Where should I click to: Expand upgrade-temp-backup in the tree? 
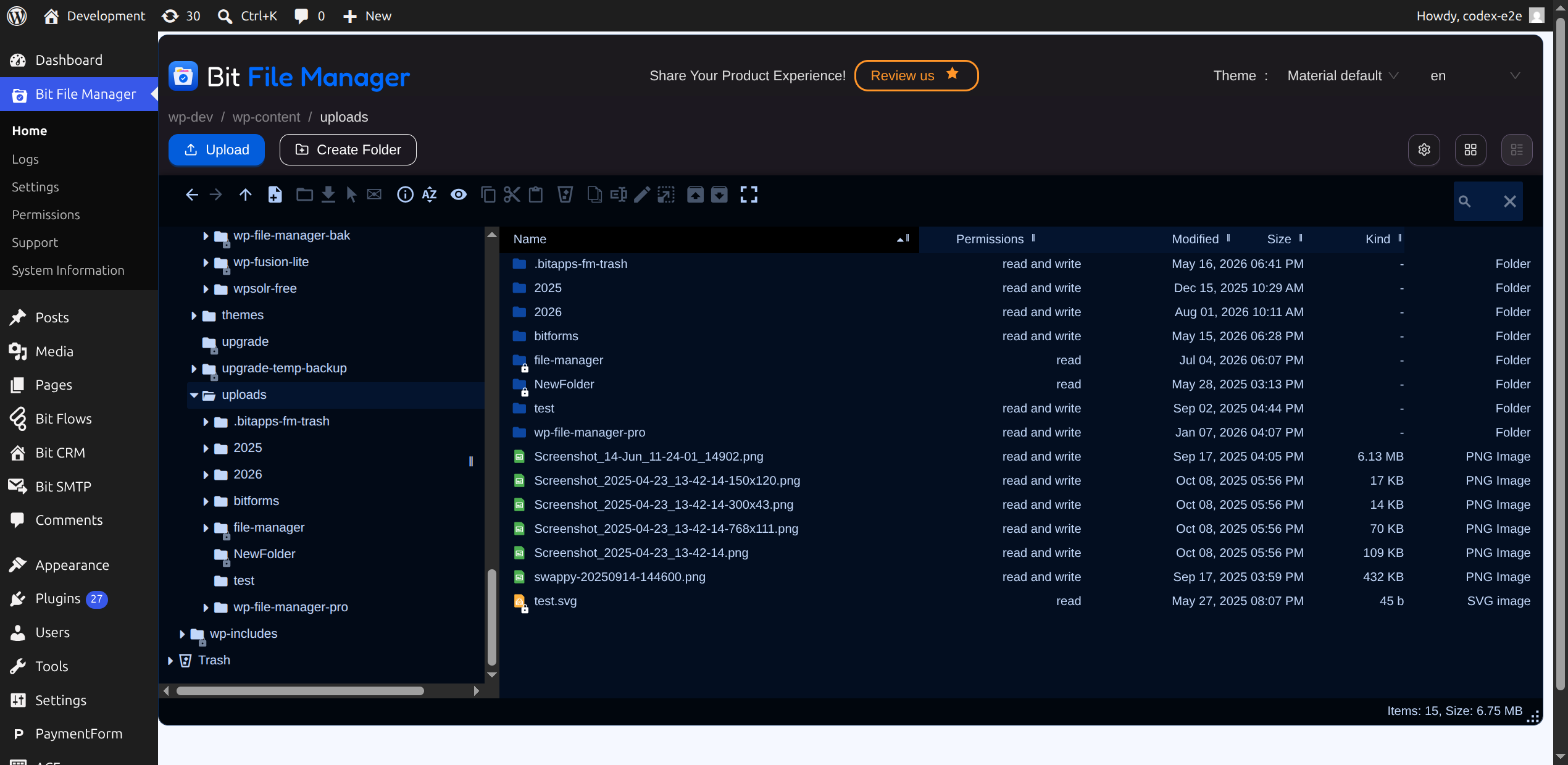pos(194,369)
